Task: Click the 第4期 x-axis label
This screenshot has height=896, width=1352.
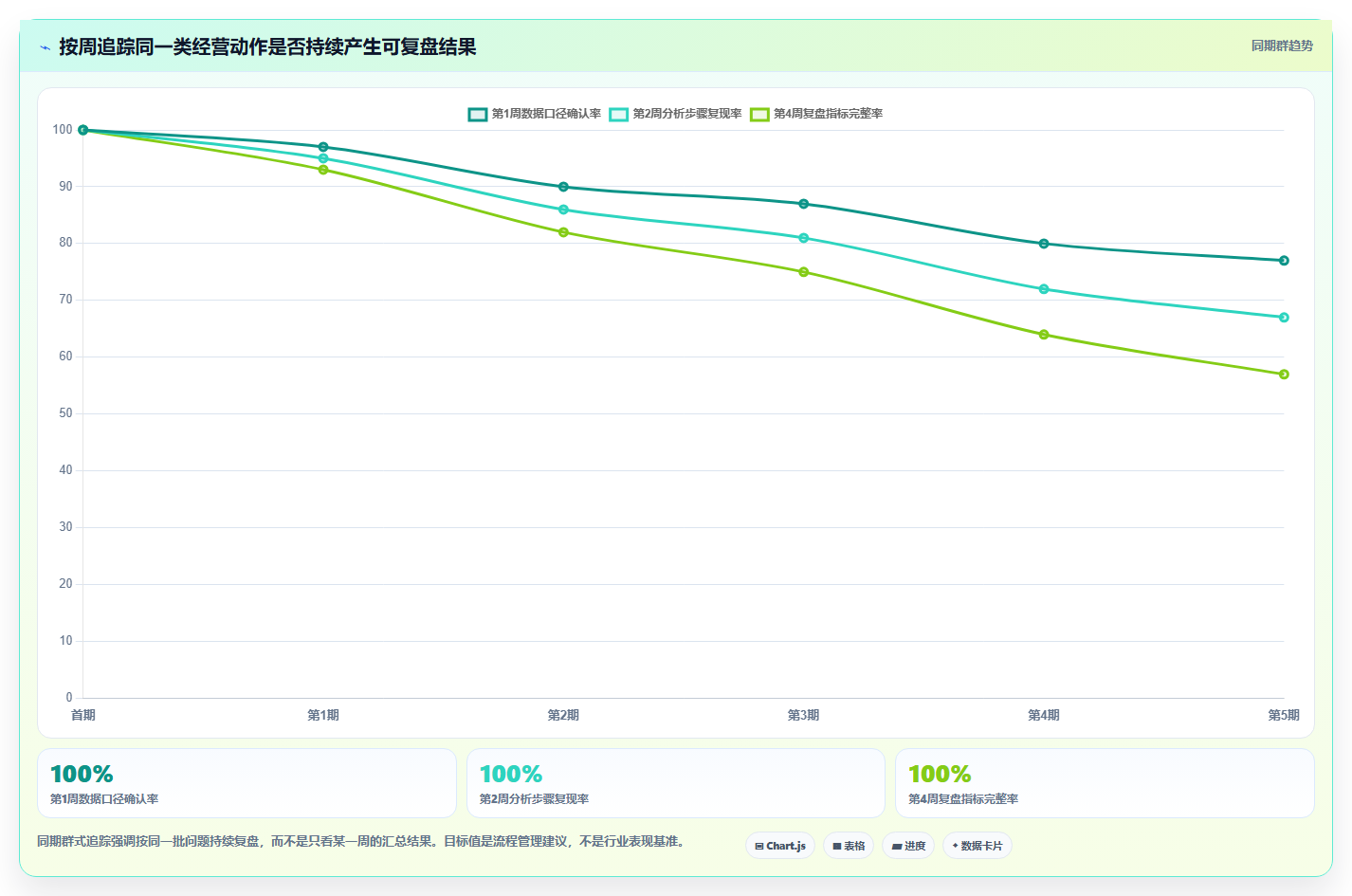Action: coord(1044,715)
